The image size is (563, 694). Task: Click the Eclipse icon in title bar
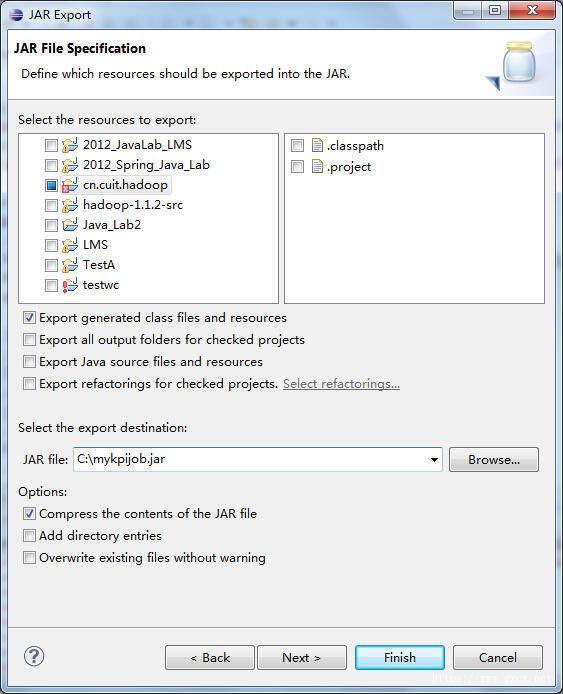[16, 15]
